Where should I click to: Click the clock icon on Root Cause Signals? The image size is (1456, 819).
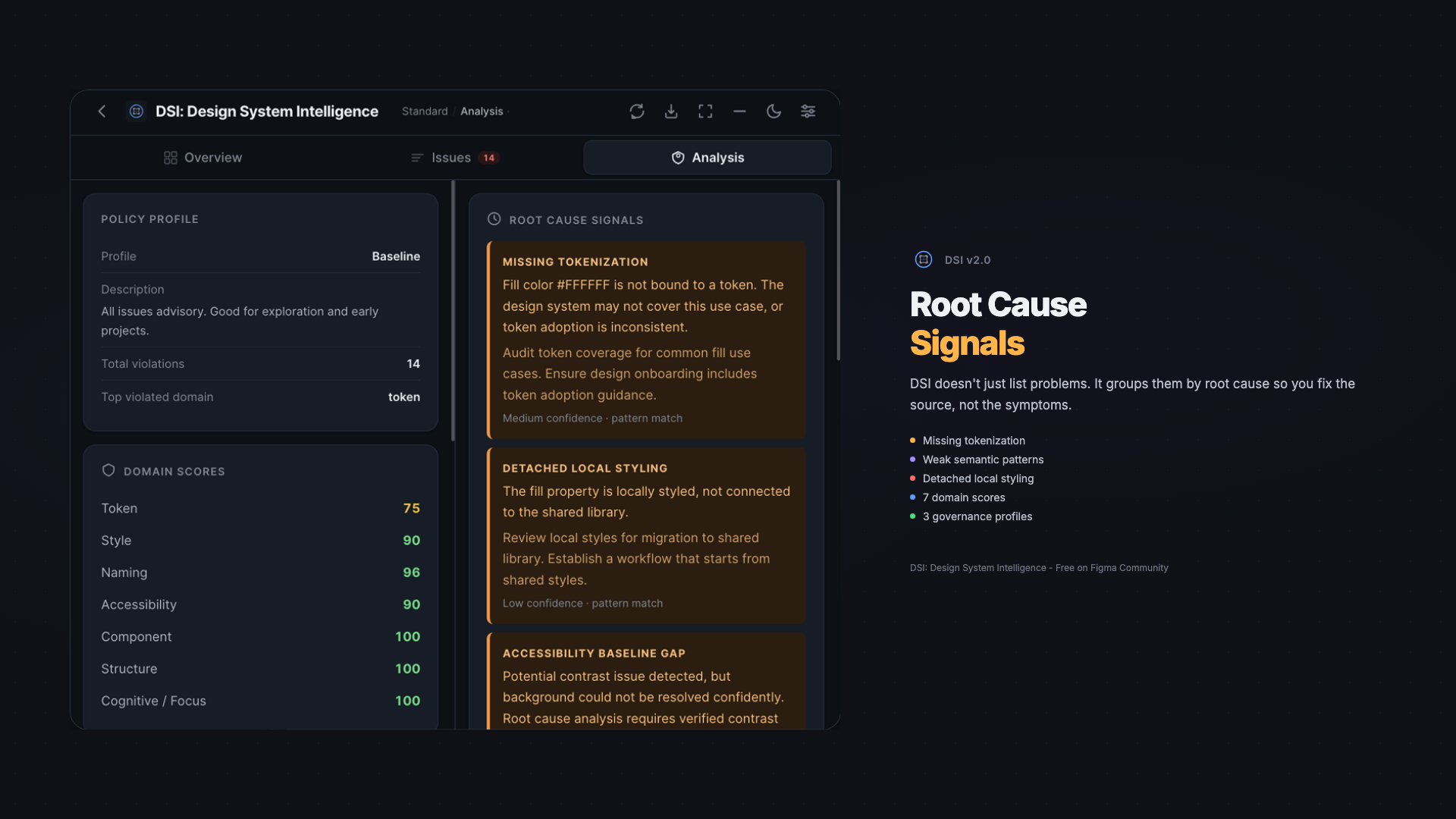493,218
